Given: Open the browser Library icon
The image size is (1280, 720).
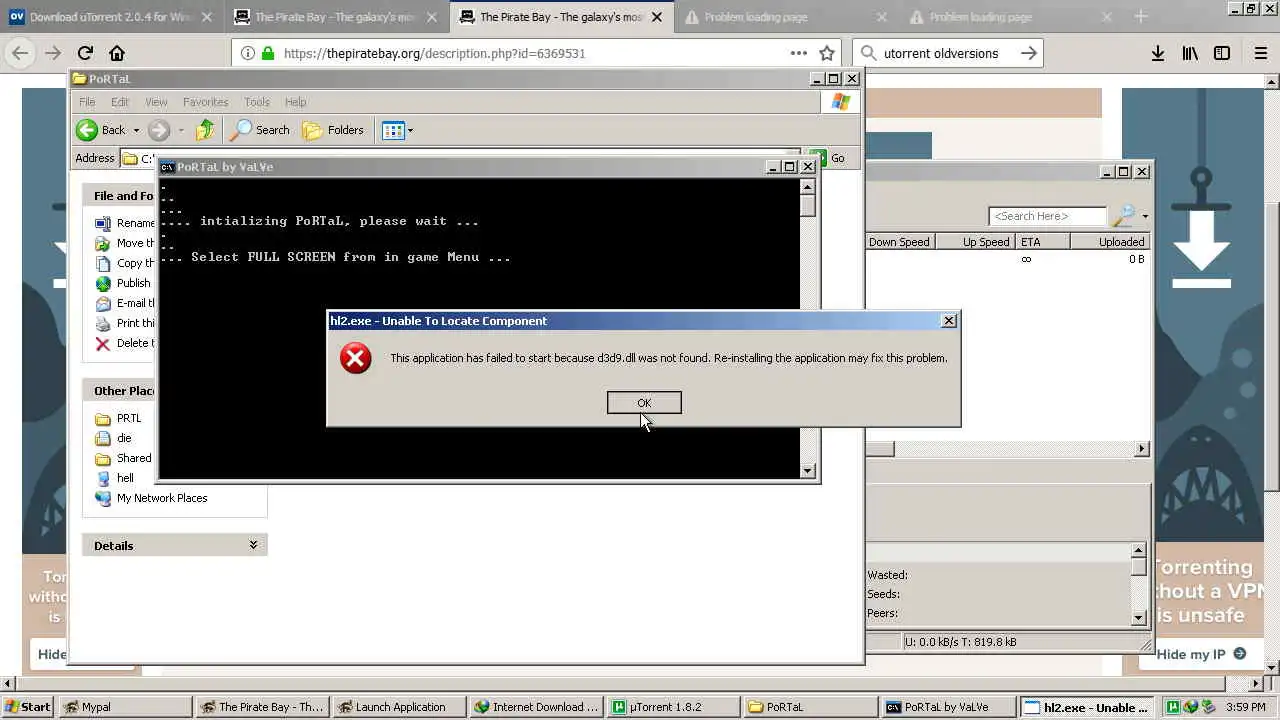Looking at the screenshot, I should [1190, 53].
